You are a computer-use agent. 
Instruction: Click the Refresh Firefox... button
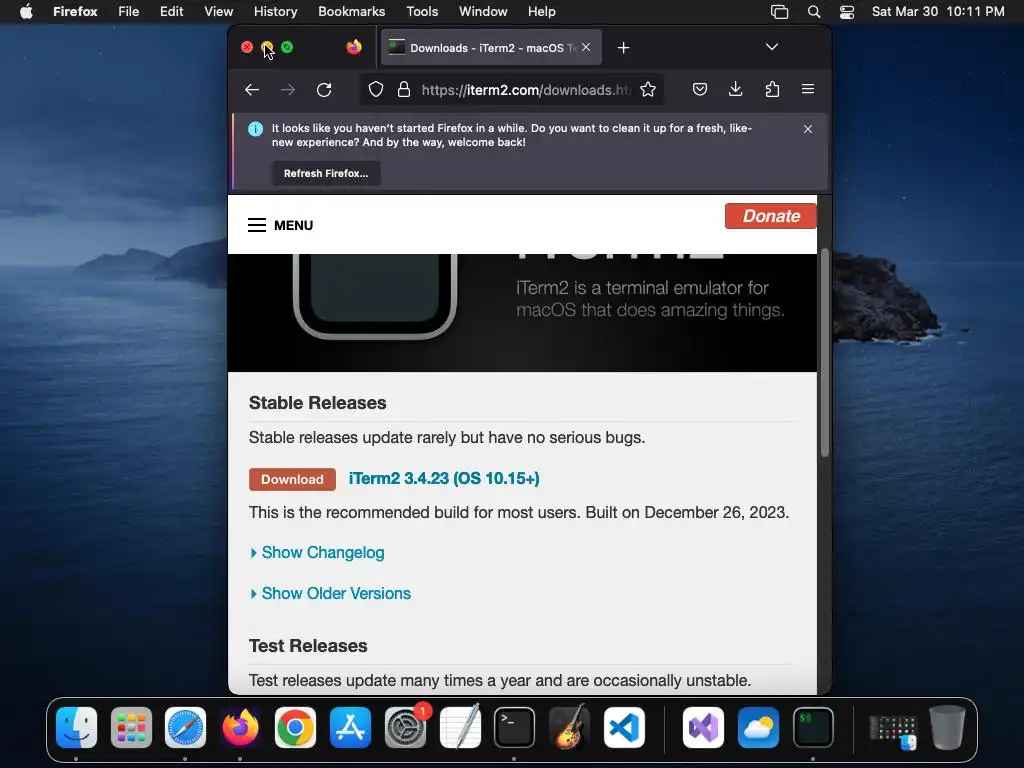point(326,173)
